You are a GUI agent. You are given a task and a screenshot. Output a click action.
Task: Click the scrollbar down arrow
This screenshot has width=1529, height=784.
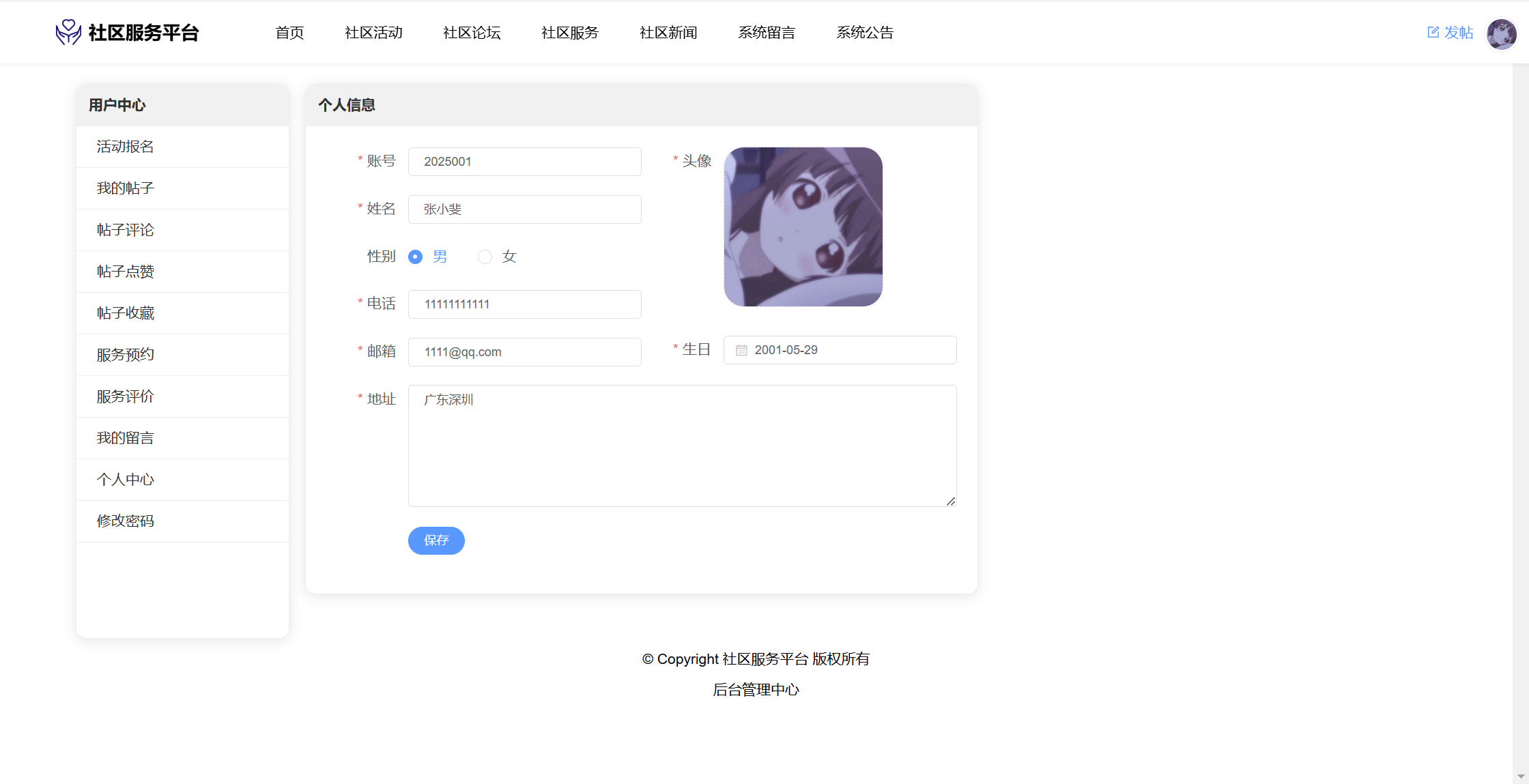(1521, 776)
